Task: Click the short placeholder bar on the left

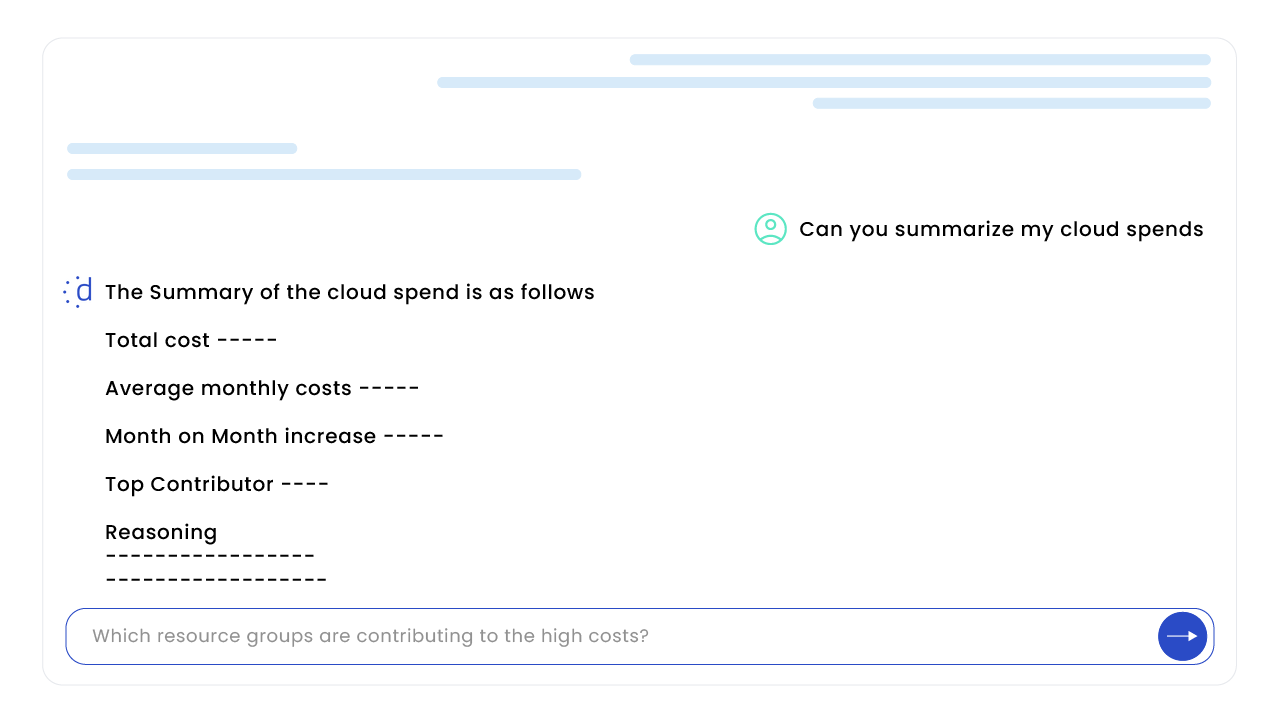Action: [182, 149]
